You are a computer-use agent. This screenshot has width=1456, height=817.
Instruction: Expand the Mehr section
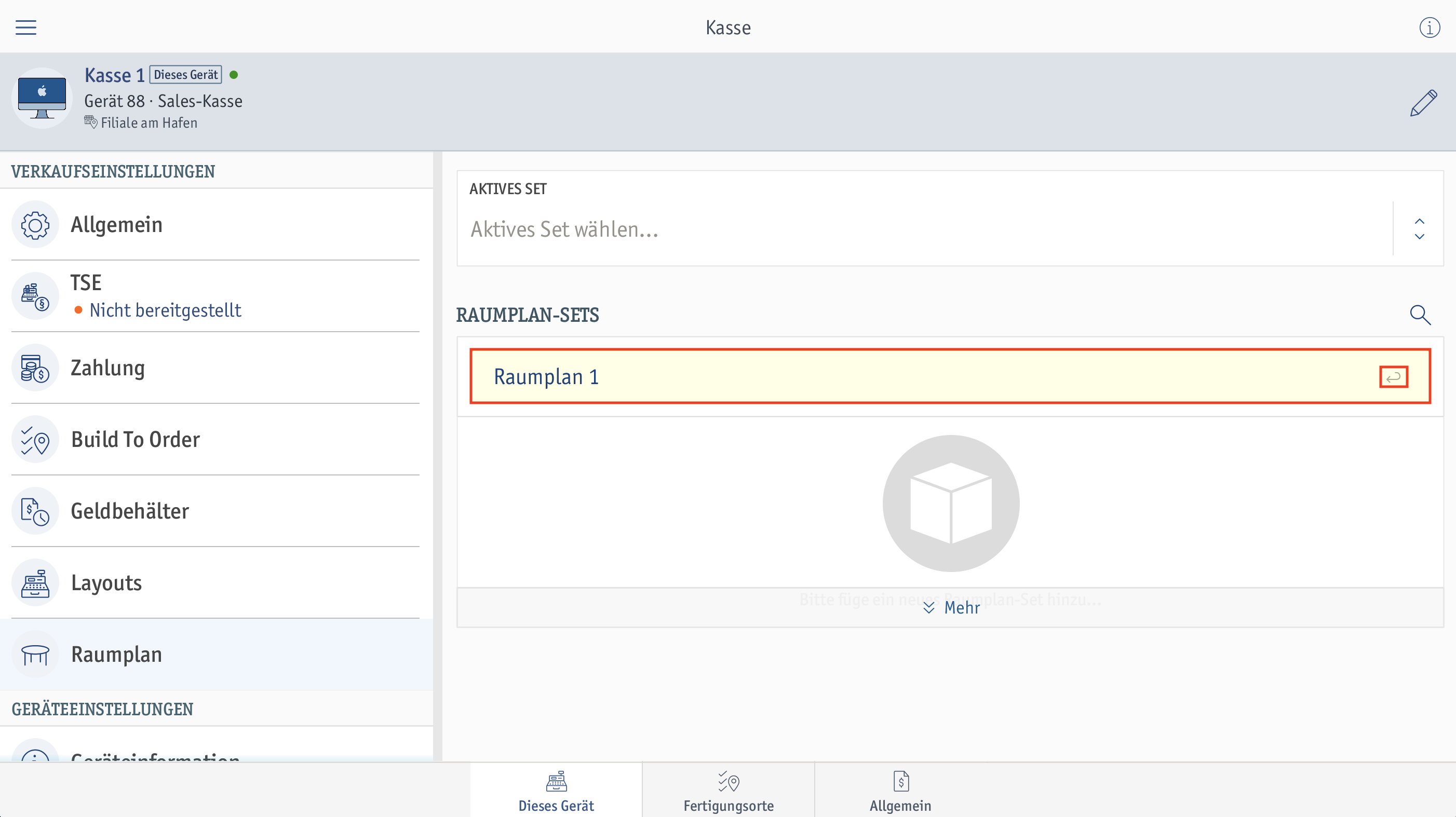coord(951,608)
